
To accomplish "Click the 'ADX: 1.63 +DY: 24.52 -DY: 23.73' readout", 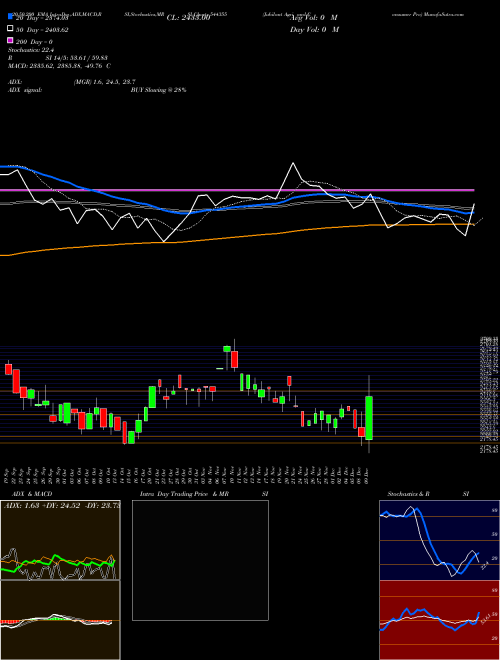I will tap(61, 506).
